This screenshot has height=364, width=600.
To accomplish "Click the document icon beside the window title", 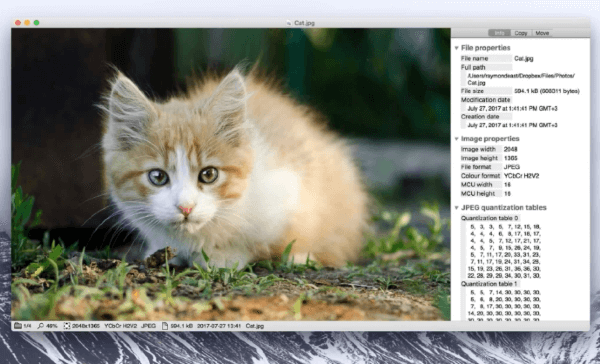I will coord(289,23).
